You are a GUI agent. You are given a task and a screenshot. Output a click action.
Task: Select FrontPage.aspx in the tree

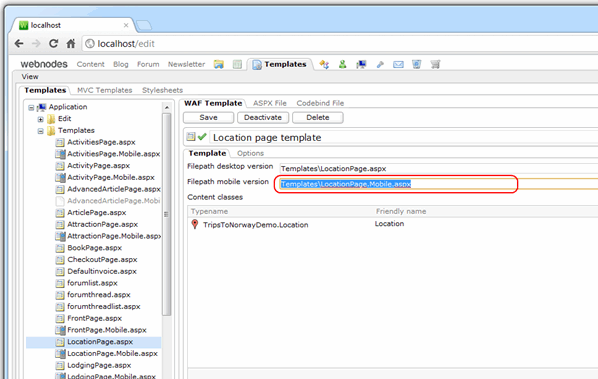coord(95,319)
